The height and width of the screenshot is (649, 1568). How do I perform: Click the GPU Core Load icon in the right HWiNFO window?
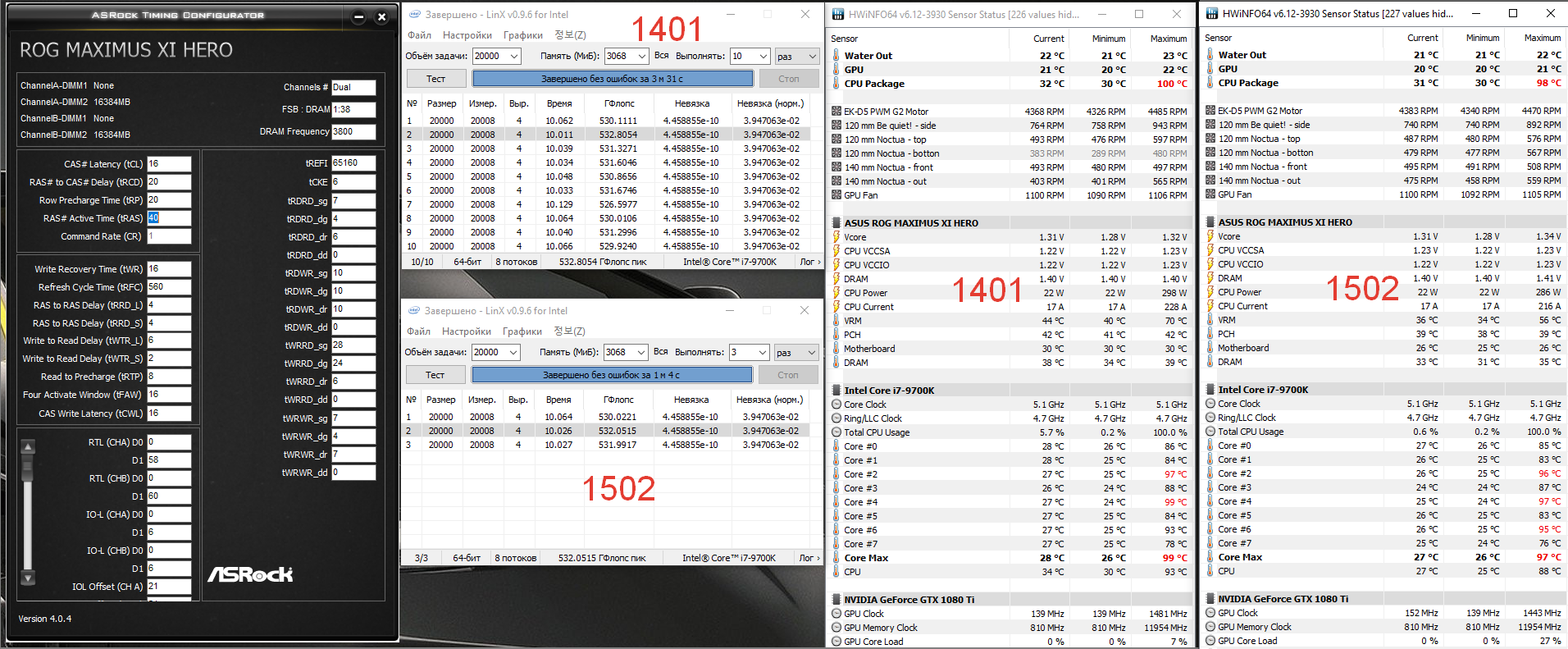[1210, 641]
